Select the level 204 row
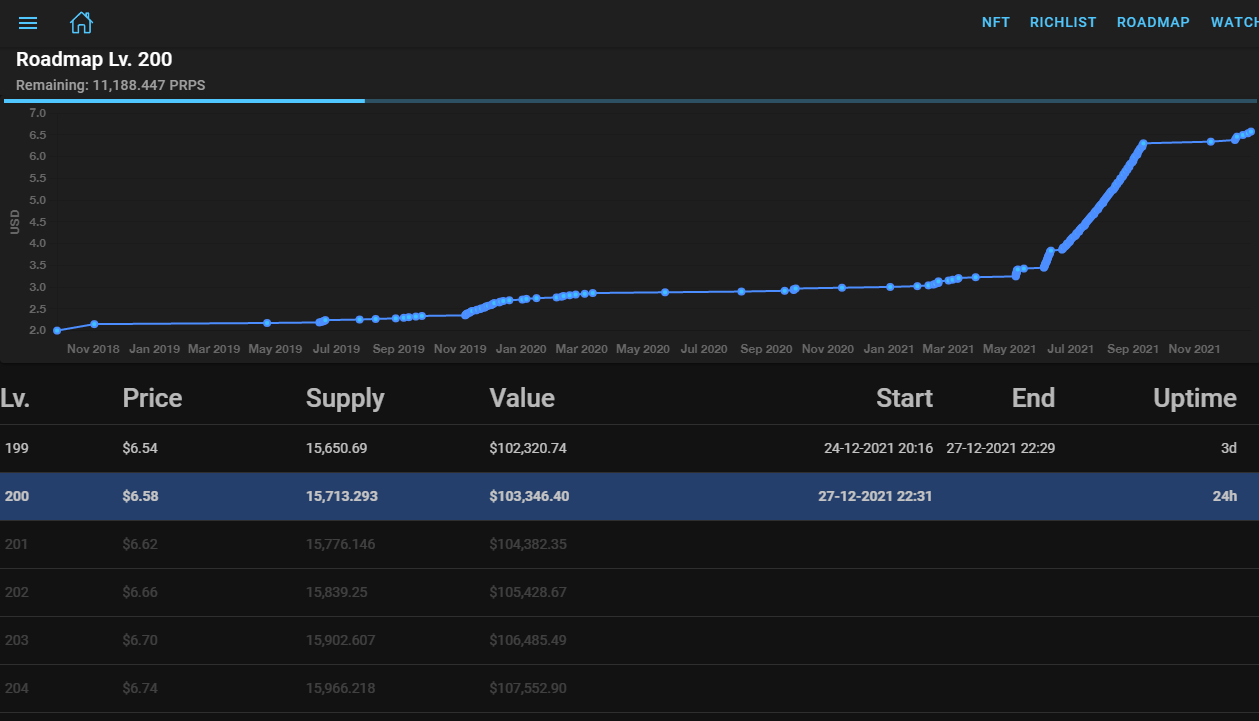The image size is (1259, 721). tap(629, 688)
